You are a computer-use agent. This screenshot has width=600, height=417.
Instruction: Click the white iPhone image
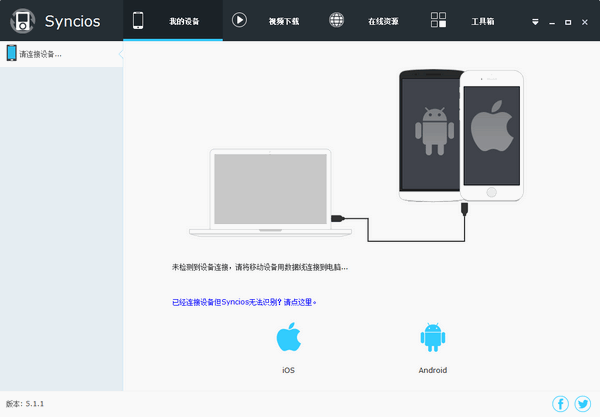click(x=490, y=135)
